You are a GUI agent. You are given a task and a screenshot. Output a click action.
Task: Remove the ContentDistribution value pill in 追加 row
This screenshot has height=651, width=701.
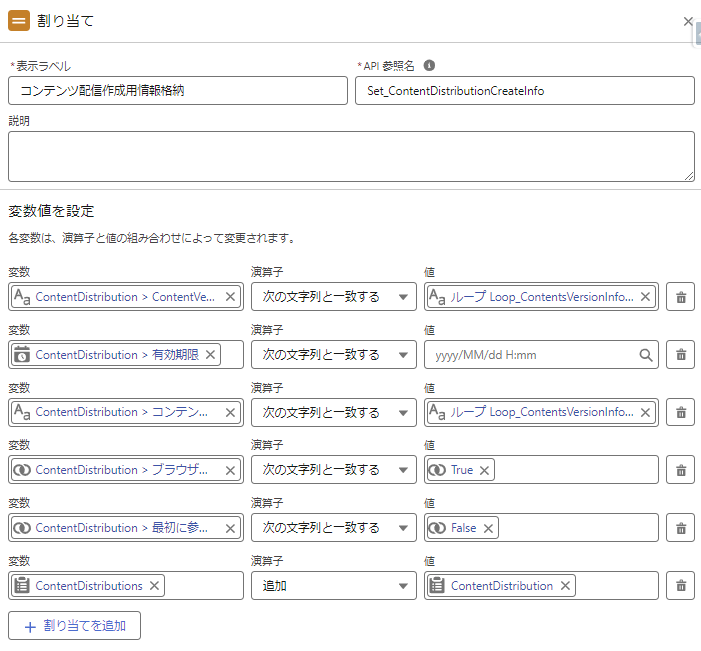click(565, 586)
